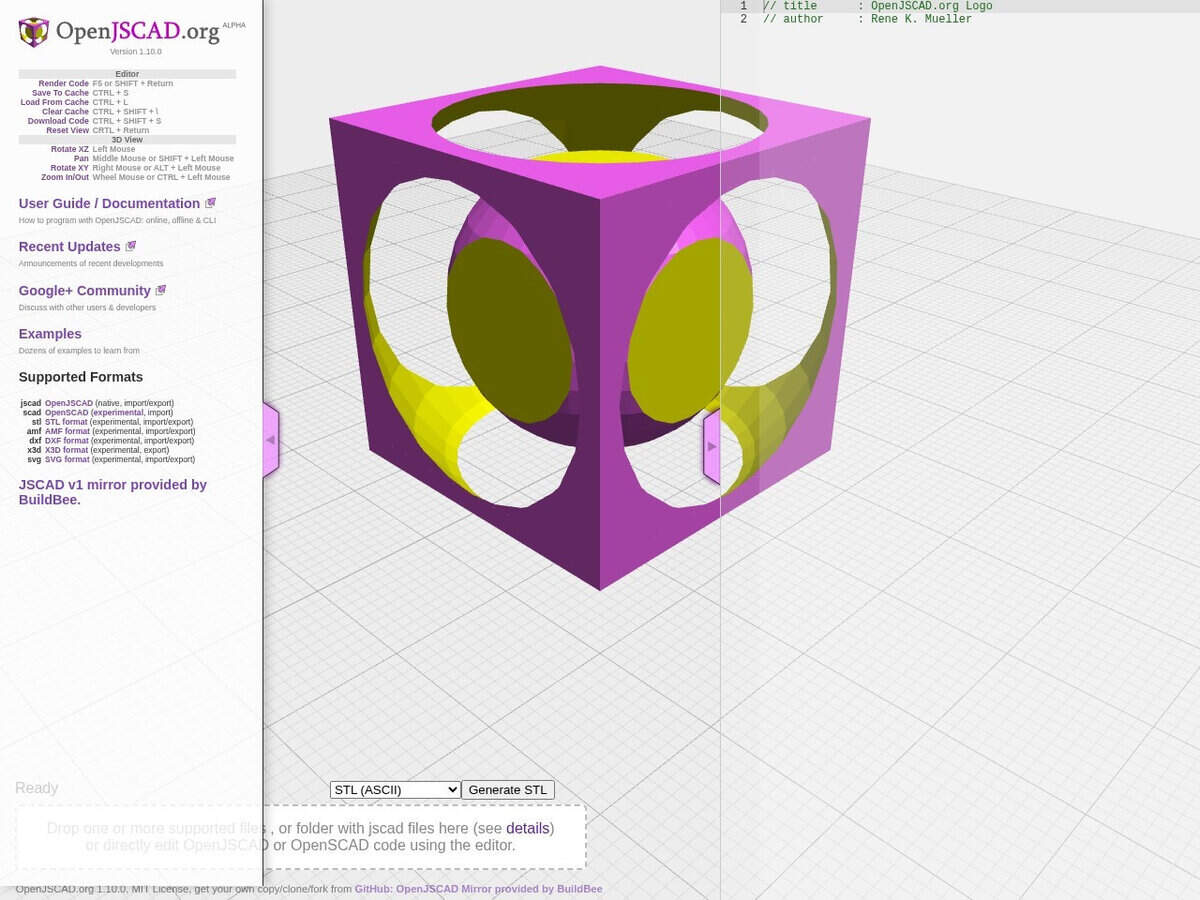The image size is (1200, 900).
Task: Open the GitHub OpenJSCAD Mirror footer link
Action: pos(478,889)
